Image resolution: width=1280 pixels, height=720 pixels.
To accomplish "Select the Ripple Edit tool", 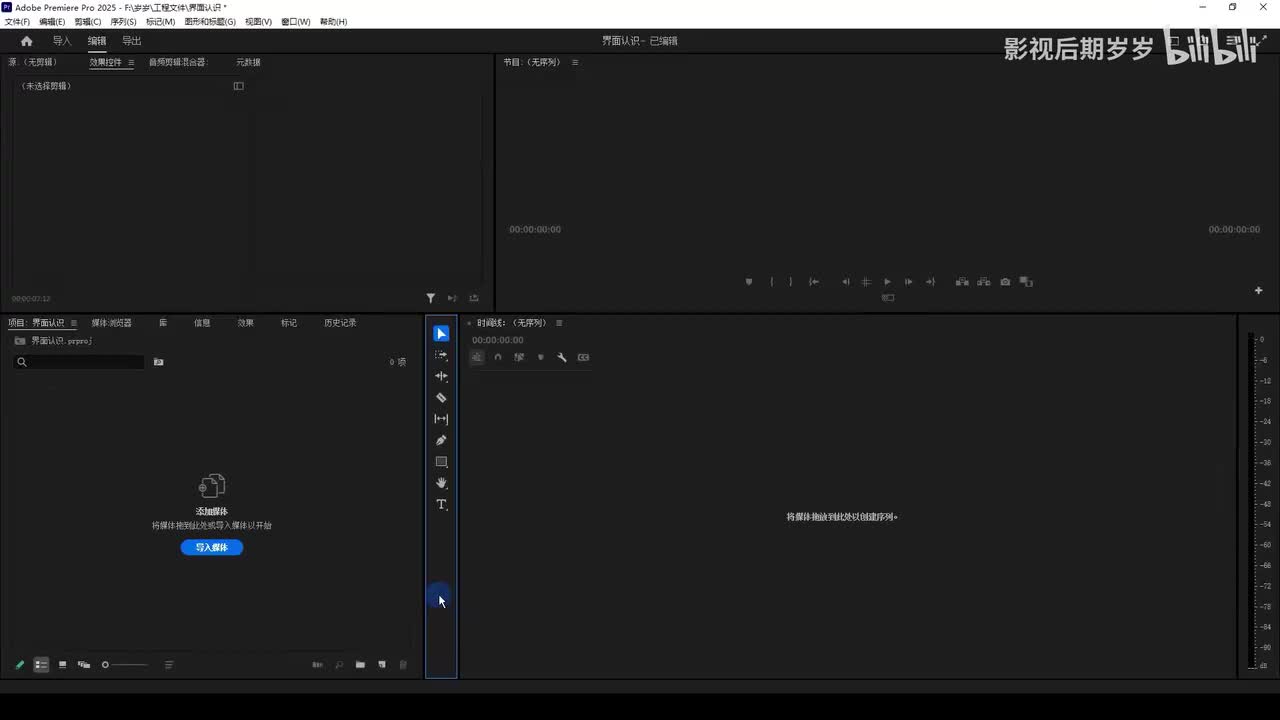I will click(x=441, y=376).
